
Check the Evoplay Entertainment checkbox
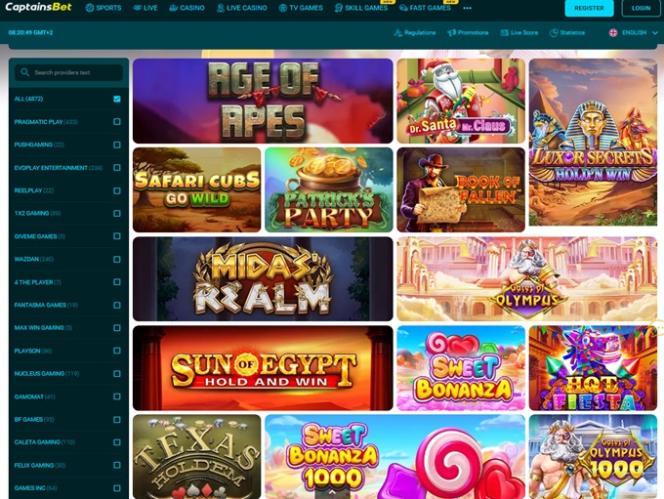point(117,168)
